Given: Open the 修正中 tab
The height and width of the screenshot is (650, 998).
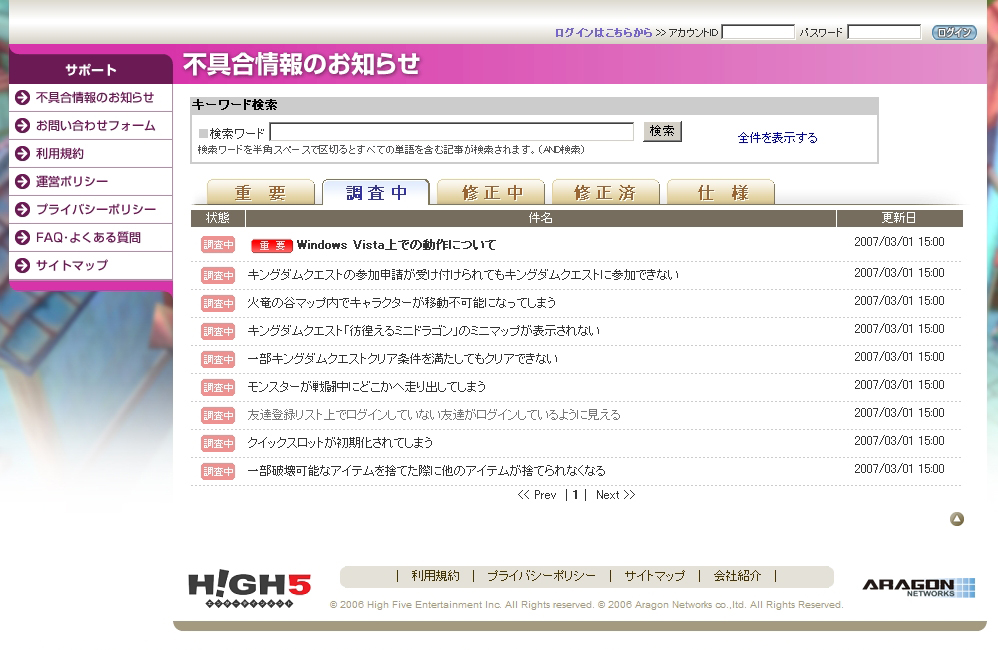Looking at the screenshot, I should point(491,193).
